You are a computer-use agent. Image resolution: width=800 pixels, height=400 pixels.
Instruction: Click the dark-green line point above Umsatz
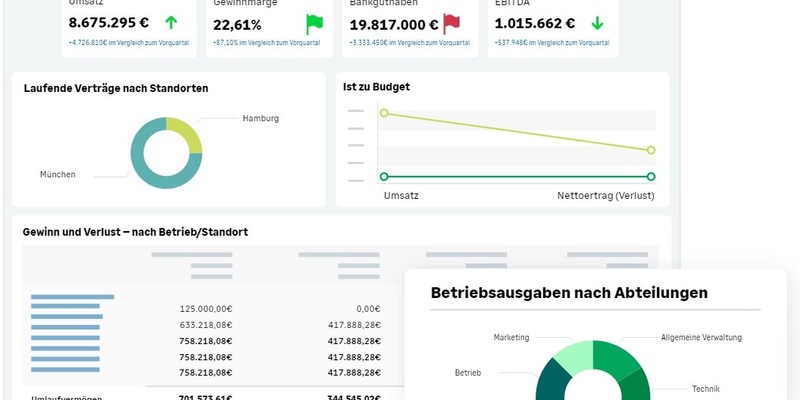(384, 177)
